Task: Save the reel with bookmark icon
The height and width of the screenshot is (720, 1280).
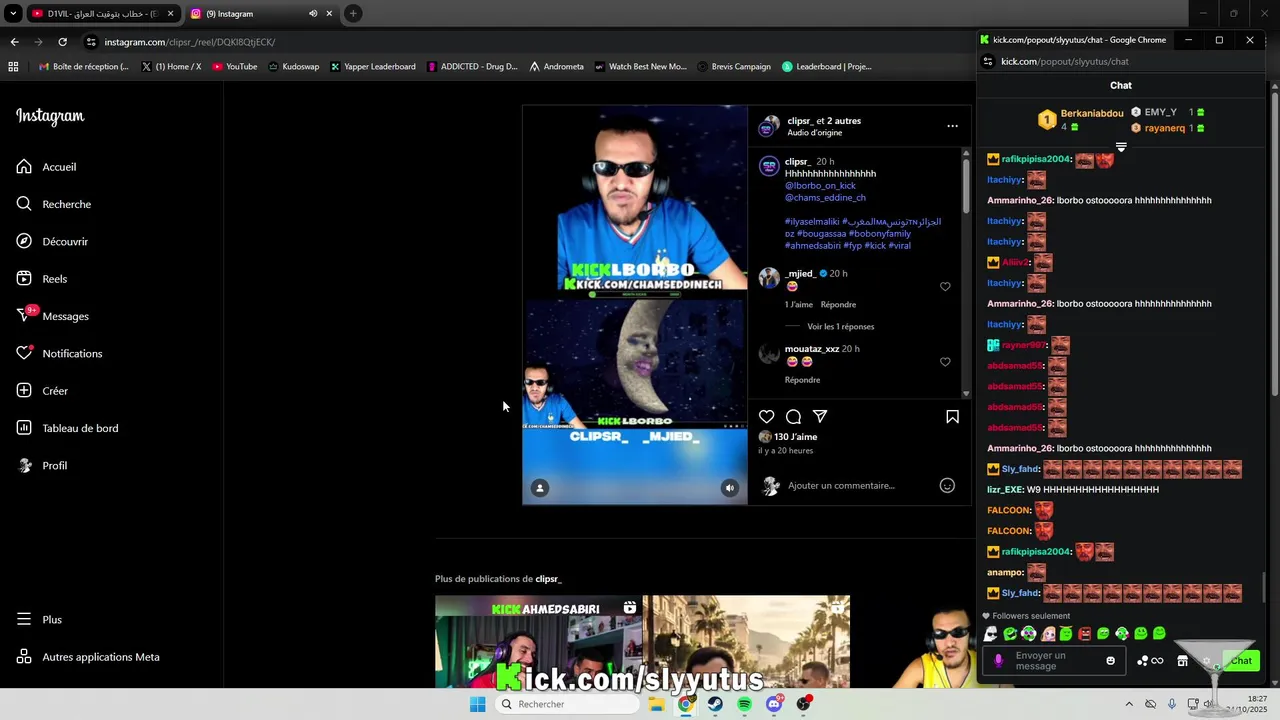Action: tap(952, 417)
